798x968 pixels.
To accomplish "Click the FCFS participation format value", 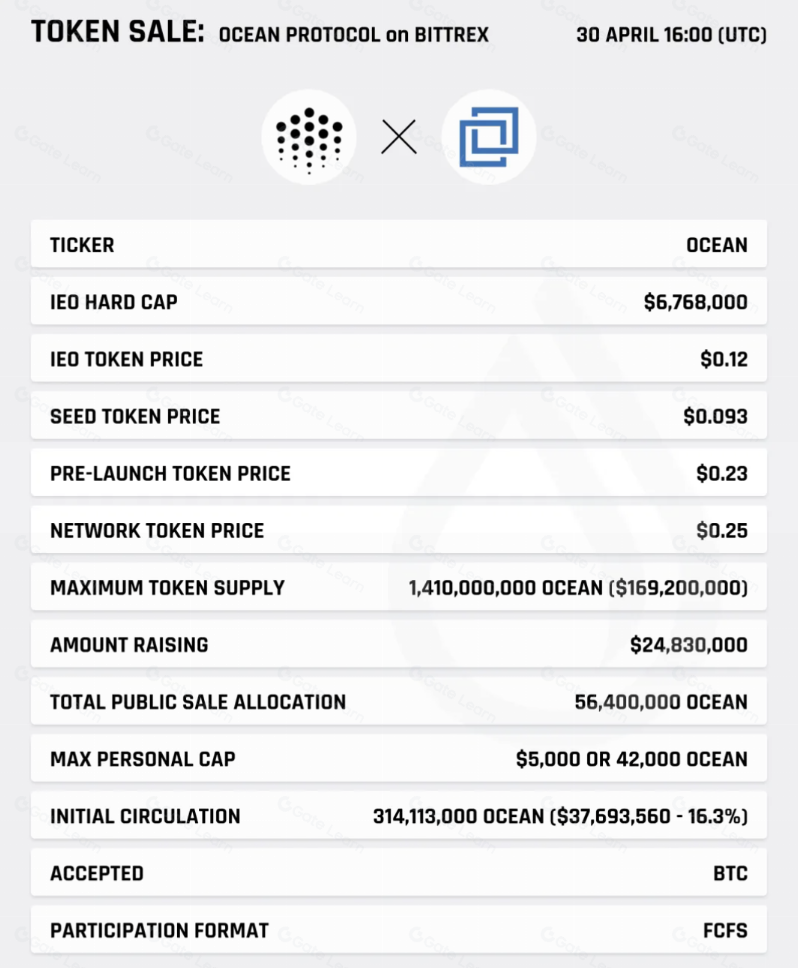I will [724, 930].
